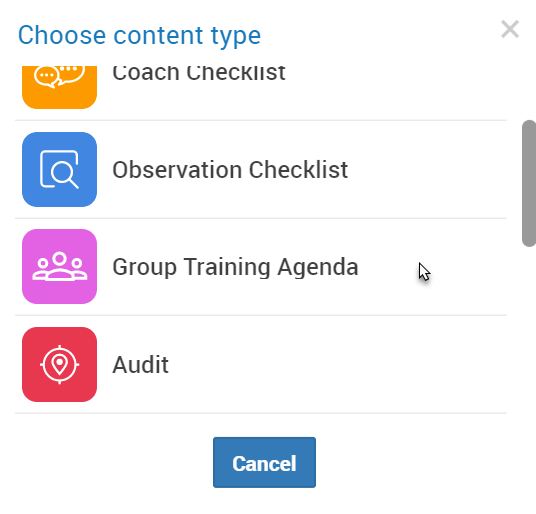Click the Cancel button

point(264,462)
